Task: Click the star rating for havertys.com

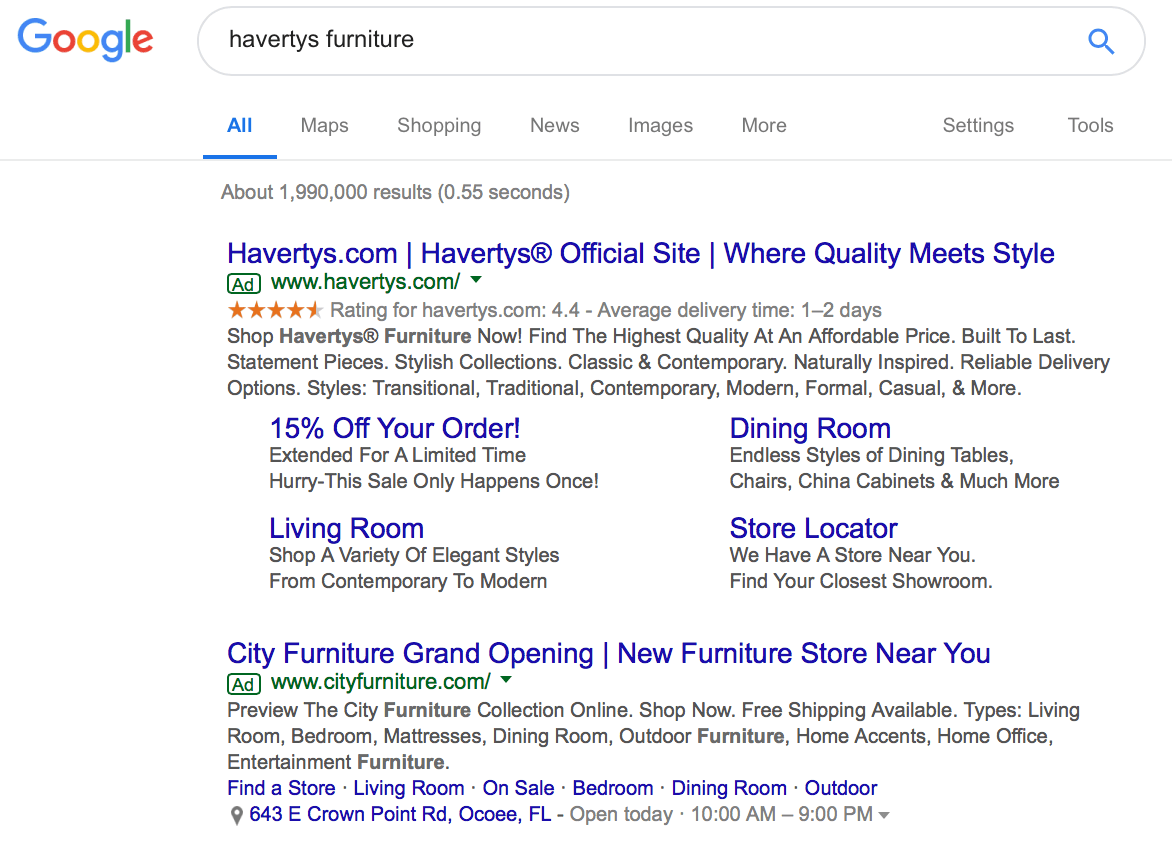Action: [275, 310]
